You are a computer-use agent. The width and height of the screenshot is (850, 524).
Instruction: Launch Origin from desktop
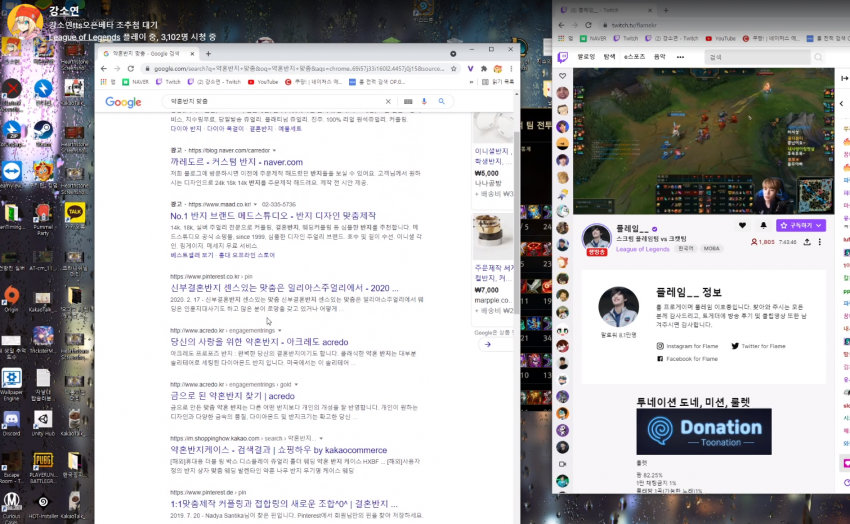(11, 299)
